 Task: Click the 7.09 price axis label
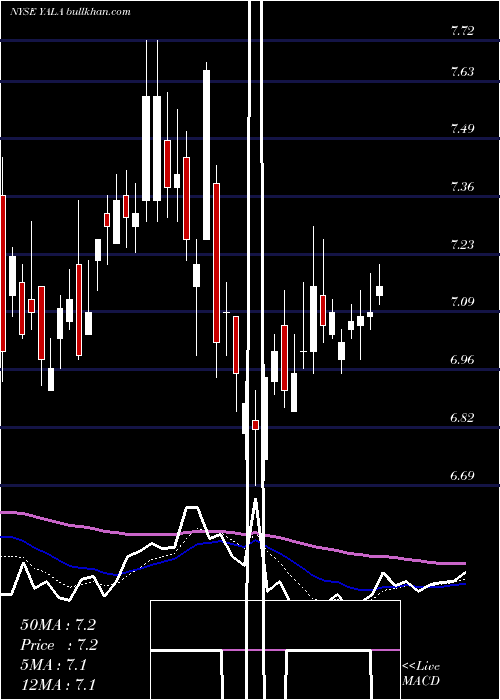tap(462, 301)
